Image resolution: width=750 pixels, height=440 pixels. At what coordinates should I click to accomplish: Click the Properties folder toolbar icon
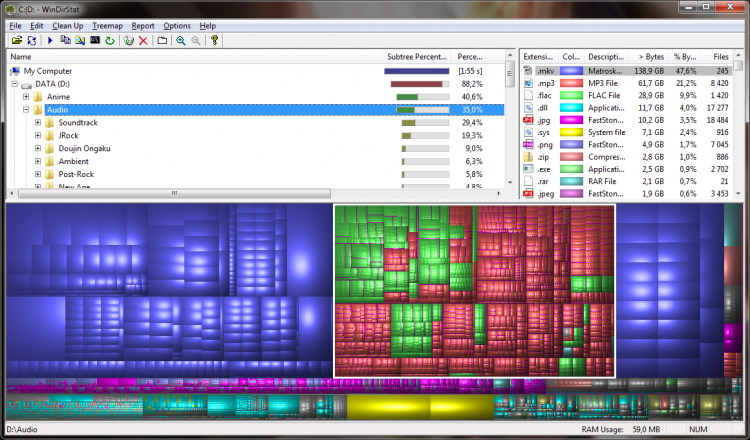[162, 41]
